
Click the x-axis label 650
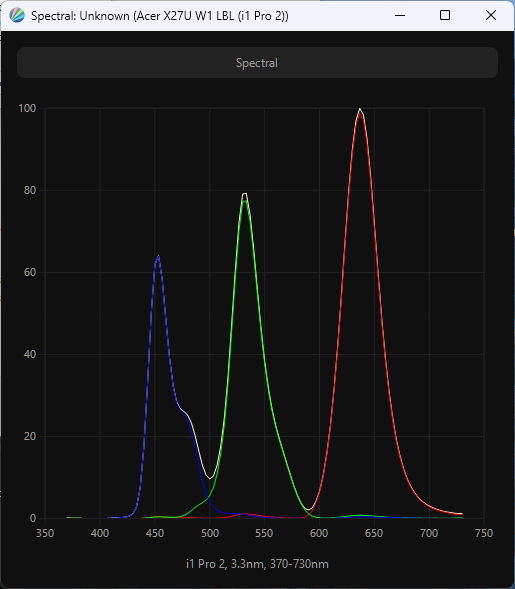click(374, 533)
